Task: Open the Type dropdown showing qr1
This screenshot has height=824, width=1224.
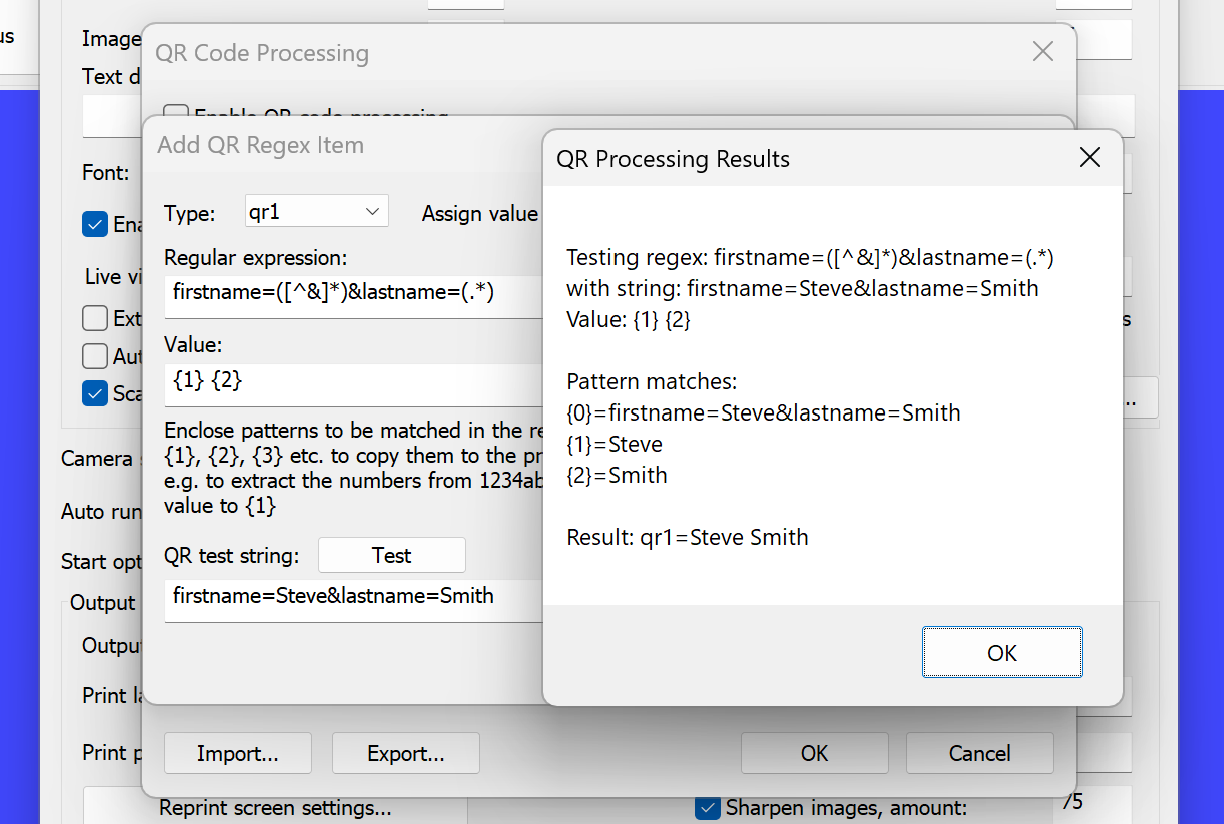Action: click(x=316, y=212)
